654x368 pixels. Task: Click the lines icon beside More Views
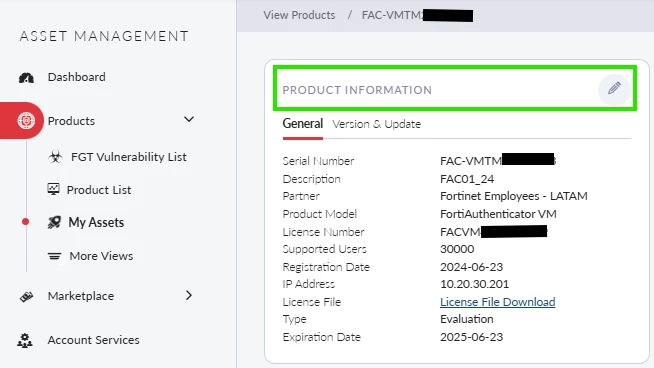(x=54, y=256)
